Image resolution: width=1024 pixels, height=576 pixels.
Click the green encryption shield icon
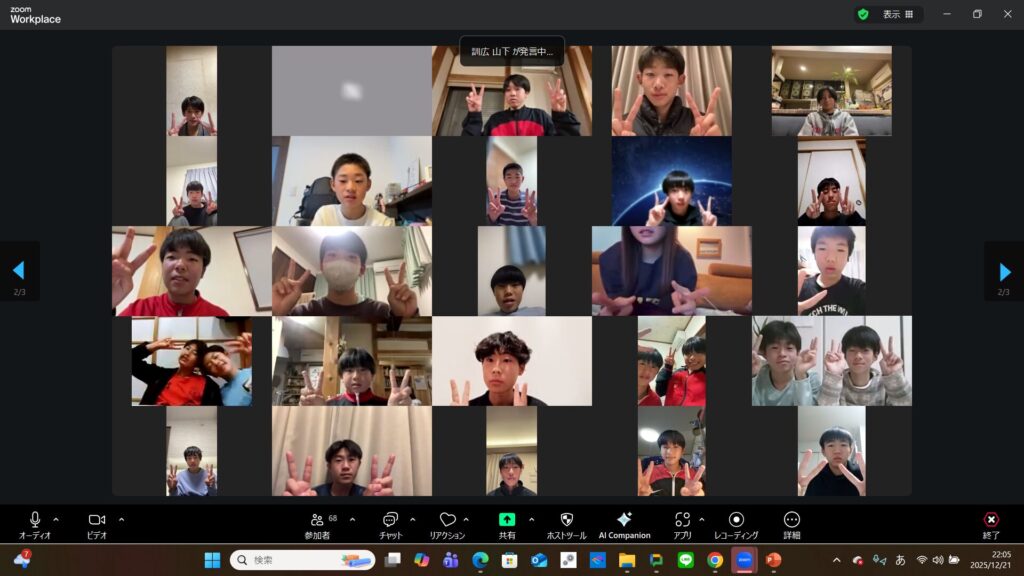click(863, 15)
